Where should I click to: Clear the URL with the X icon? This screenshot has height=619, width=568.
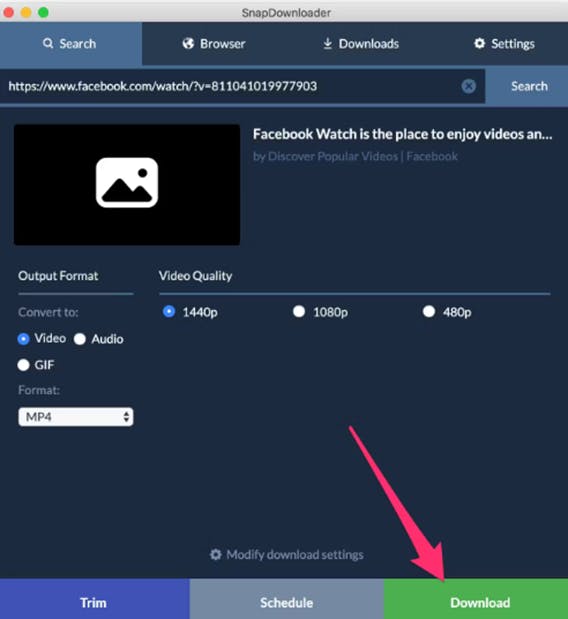pyautogui.click(x=469, y=86)
